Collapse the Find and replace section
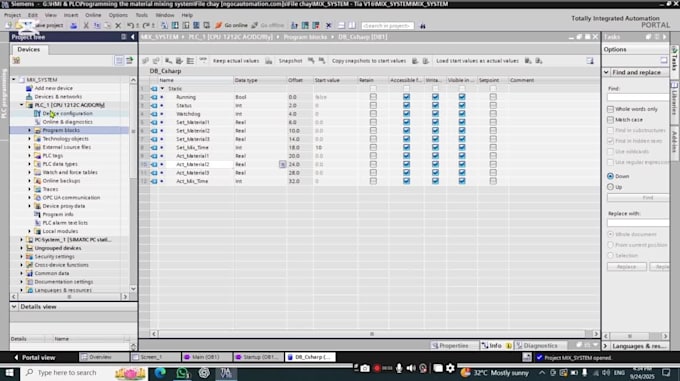The width and height of the screenshot is (680, 381). coord(606,72)
